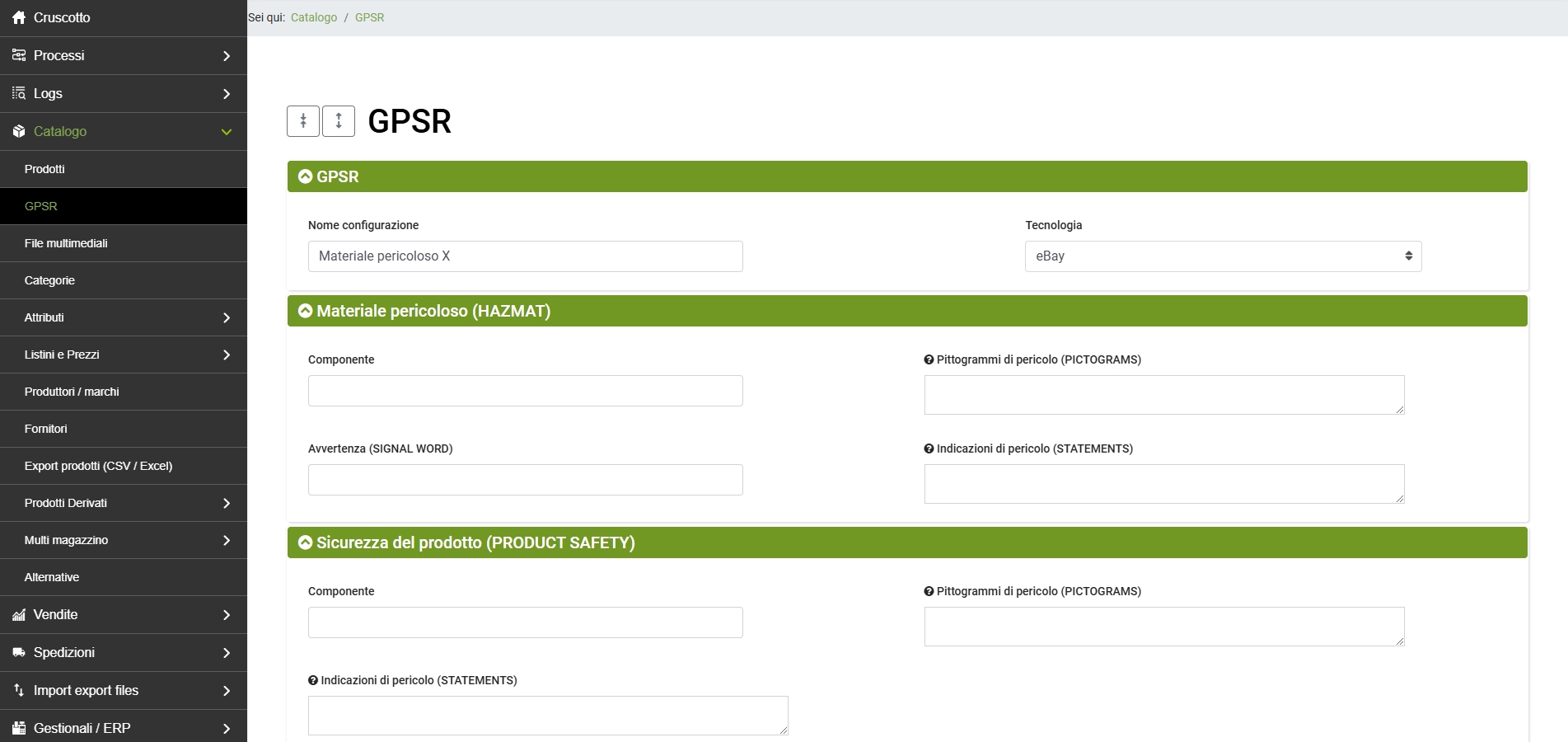Open Export prodotti (CSV / Excel)
1568x742 pixels.
coord(98,466)
